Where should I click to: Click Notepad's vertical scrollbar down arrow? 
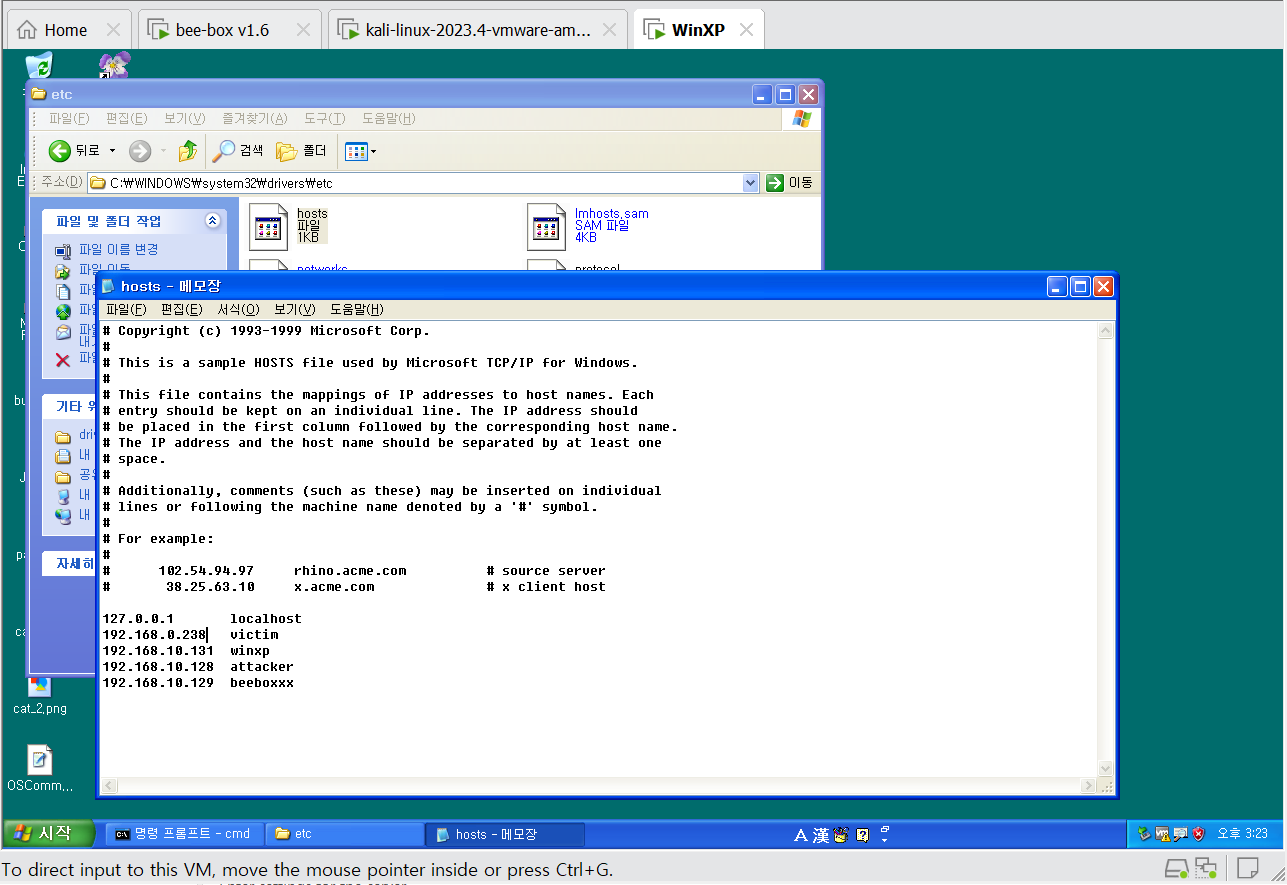click(1105, 768)
